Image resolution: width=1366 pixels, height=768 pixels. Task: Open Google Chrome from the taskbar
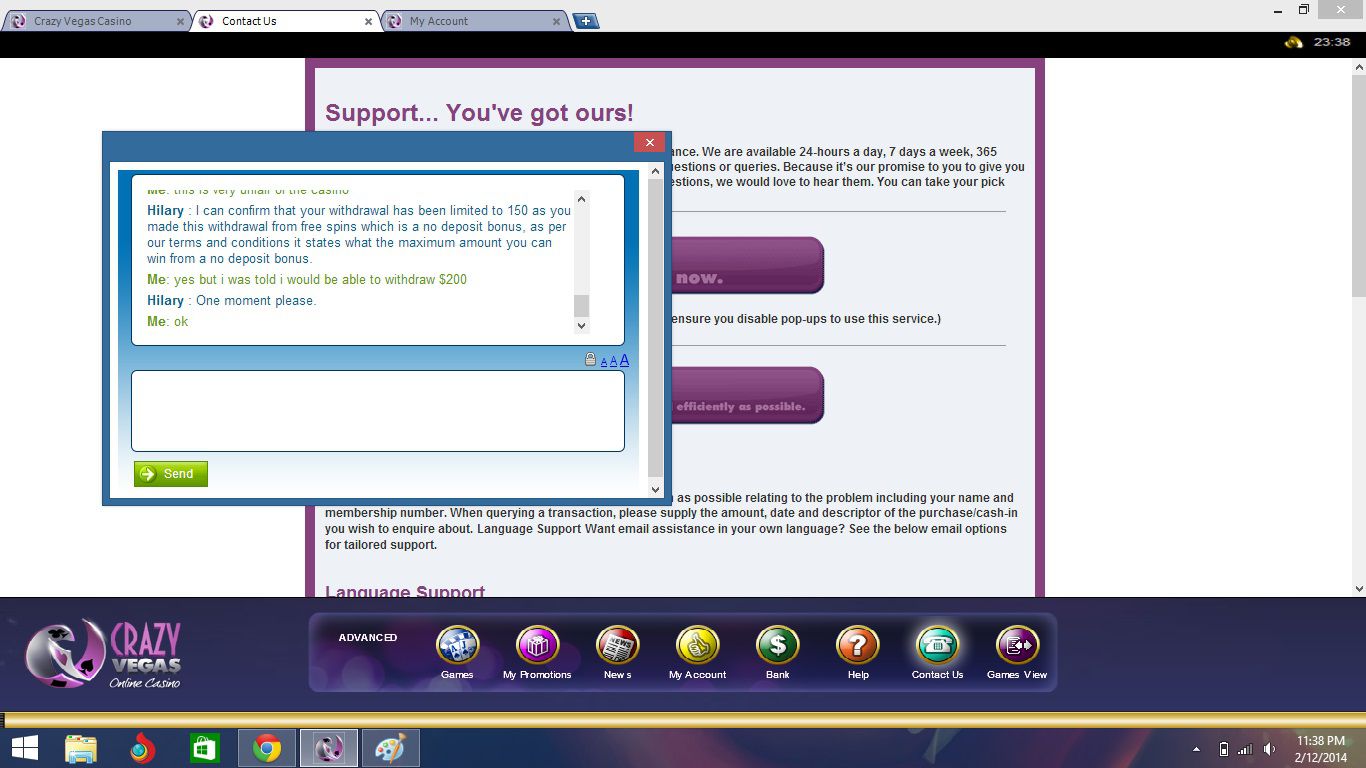coord(267,748)
